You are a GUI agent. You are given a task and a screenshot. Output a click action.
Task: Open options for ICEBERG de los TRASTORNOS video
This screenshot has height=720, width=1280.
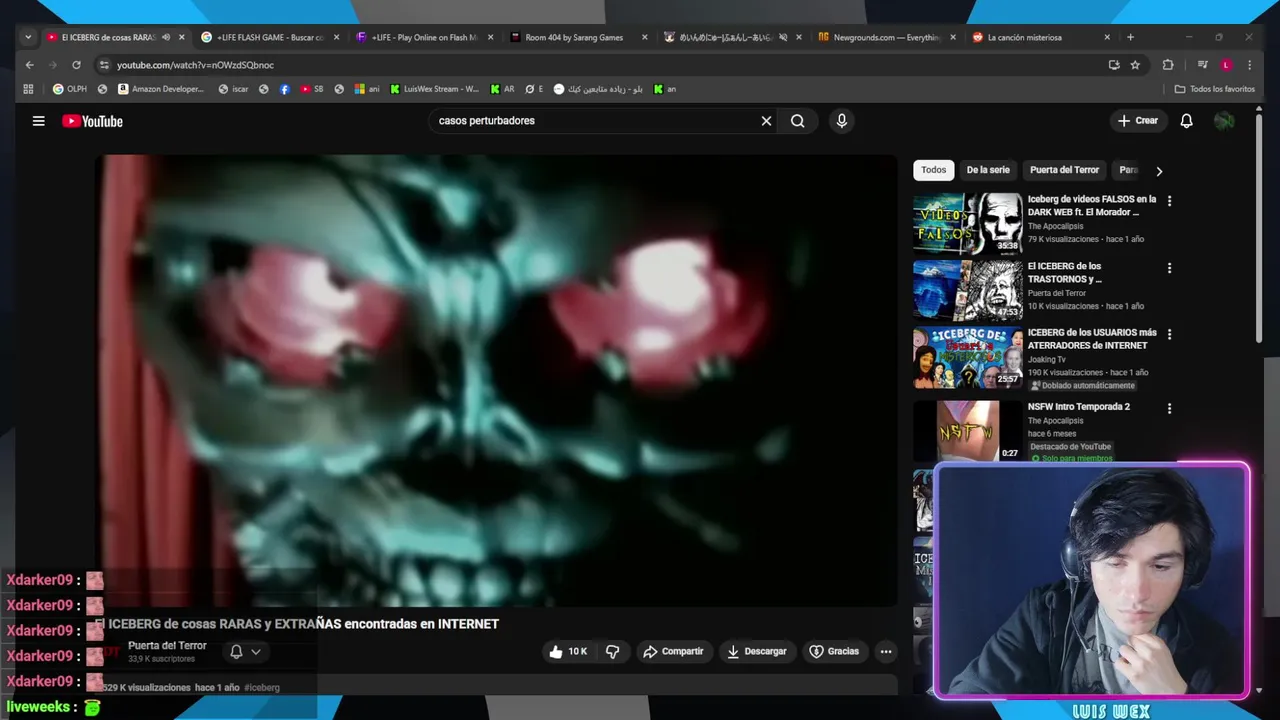(1169, 268)
